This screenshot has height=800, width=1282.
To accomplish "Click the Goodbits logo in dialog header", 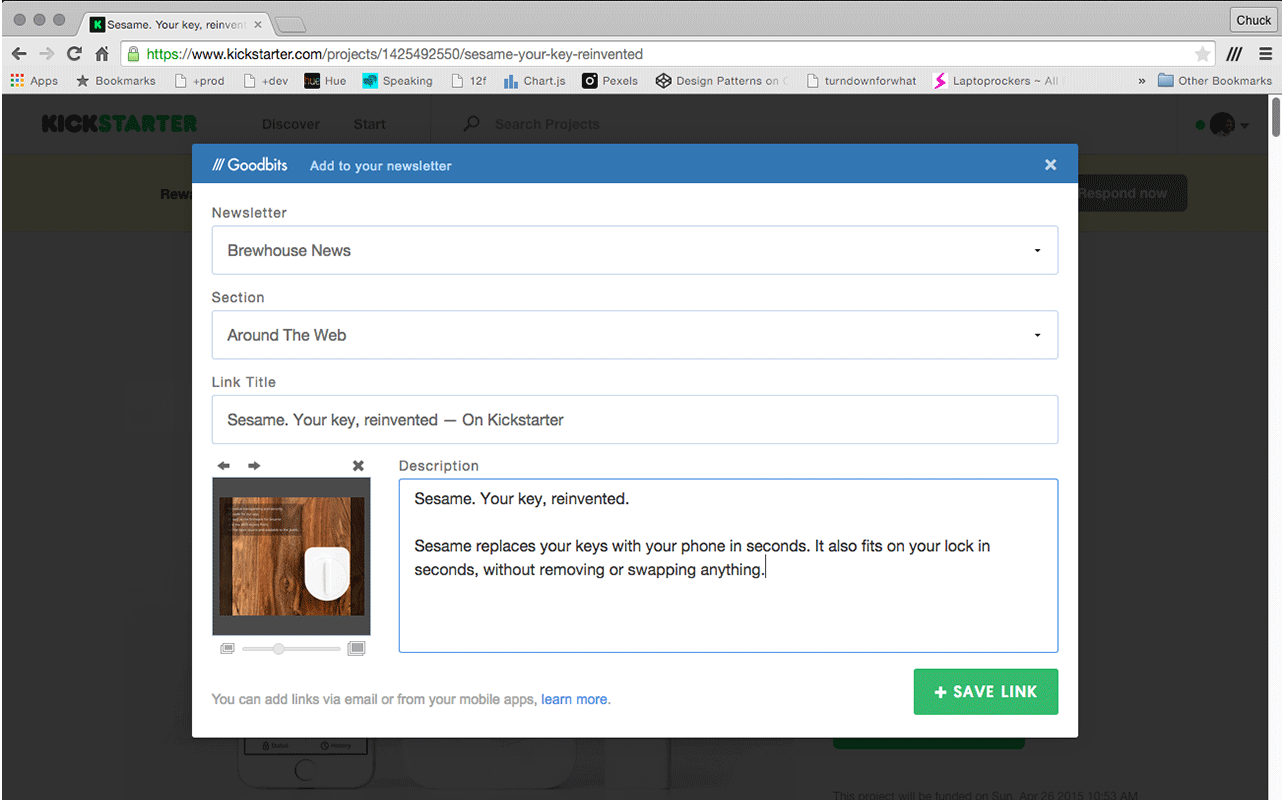I will pos(250,165).
